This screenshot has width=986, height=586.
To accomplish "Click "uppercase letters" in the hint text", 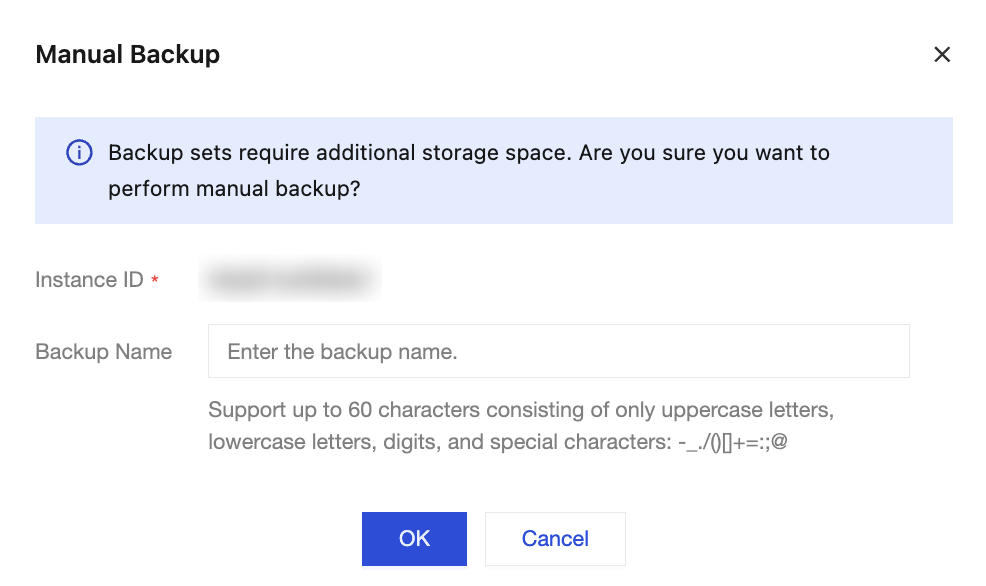I will [x=761, y=410].
